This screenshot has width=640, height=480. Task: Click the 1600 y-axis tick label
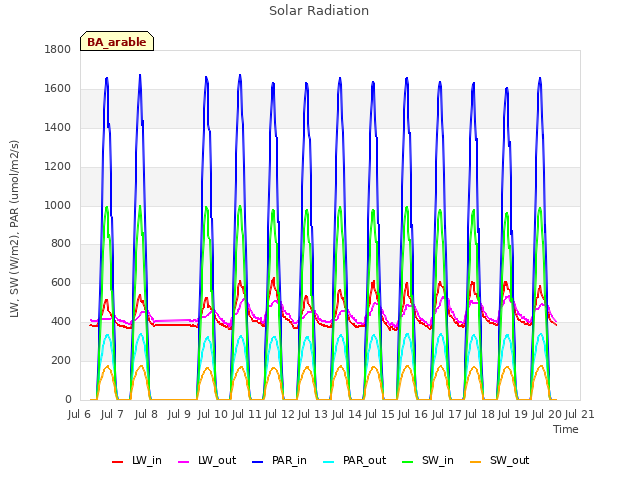(x=58, y=89)
